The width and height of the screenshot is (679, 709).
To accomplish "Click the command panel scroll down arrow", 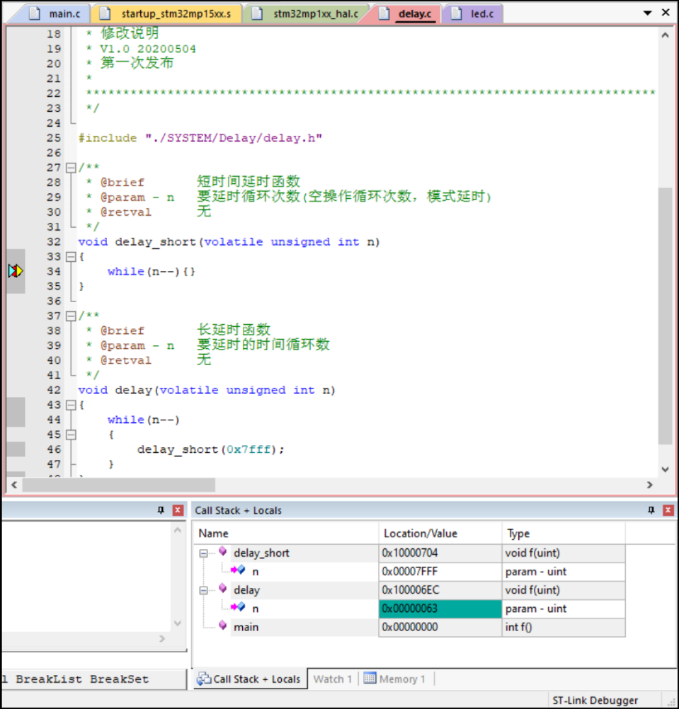I will coord(178,623).
